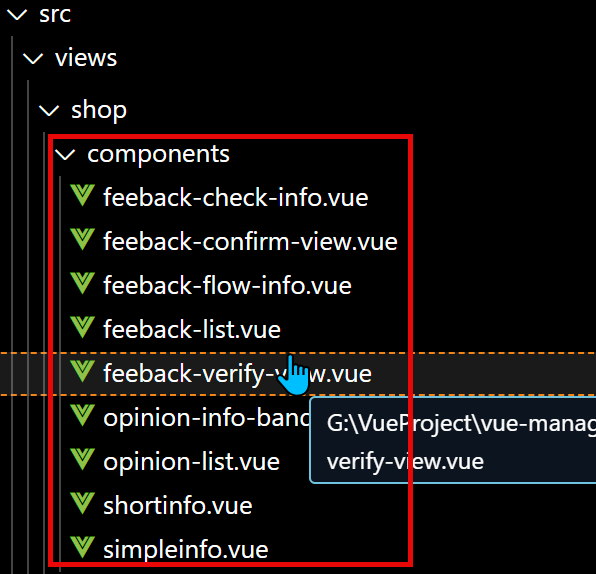Select the opinion-list.vue file
596x574 pixels.
click(192, 462)
